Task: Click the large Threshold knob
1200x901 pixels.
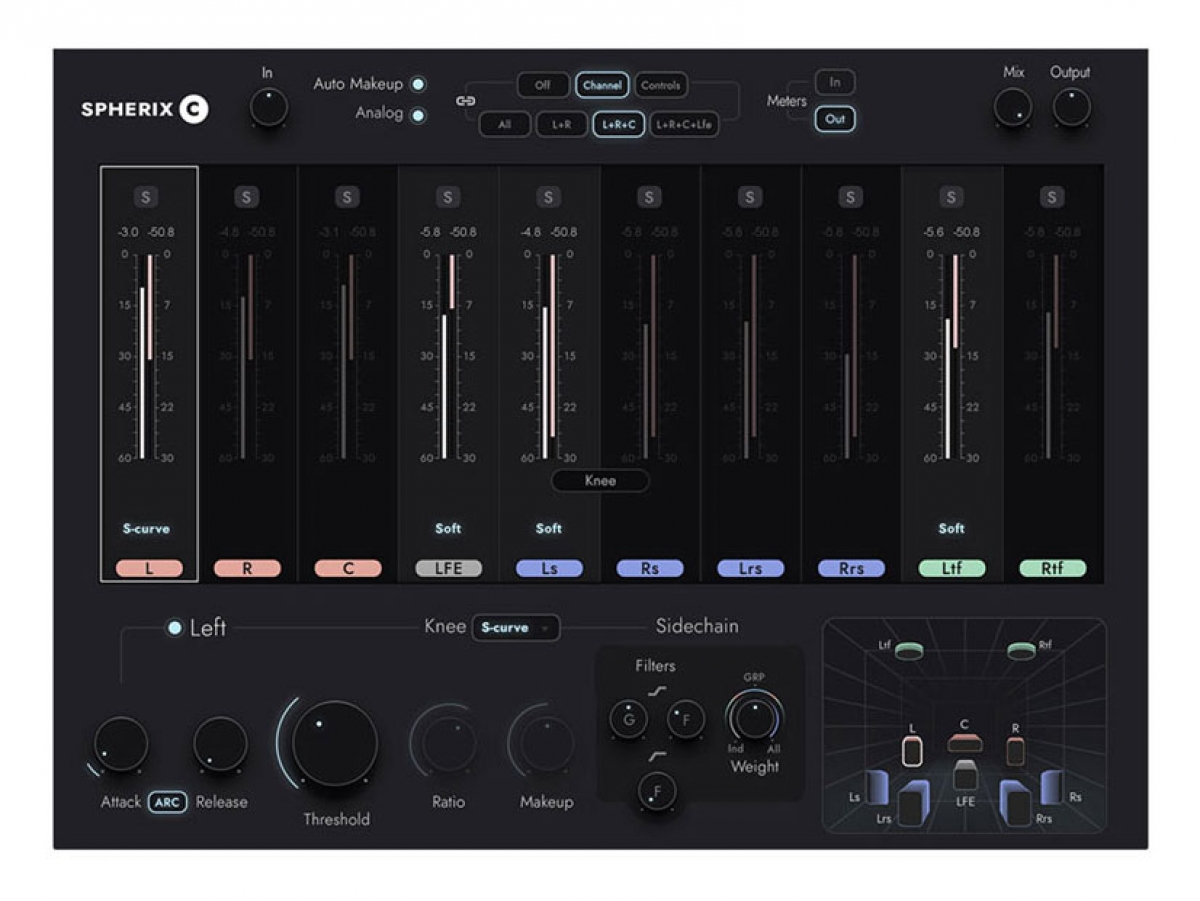Action: pyautogui.click(x=335, y=744)
